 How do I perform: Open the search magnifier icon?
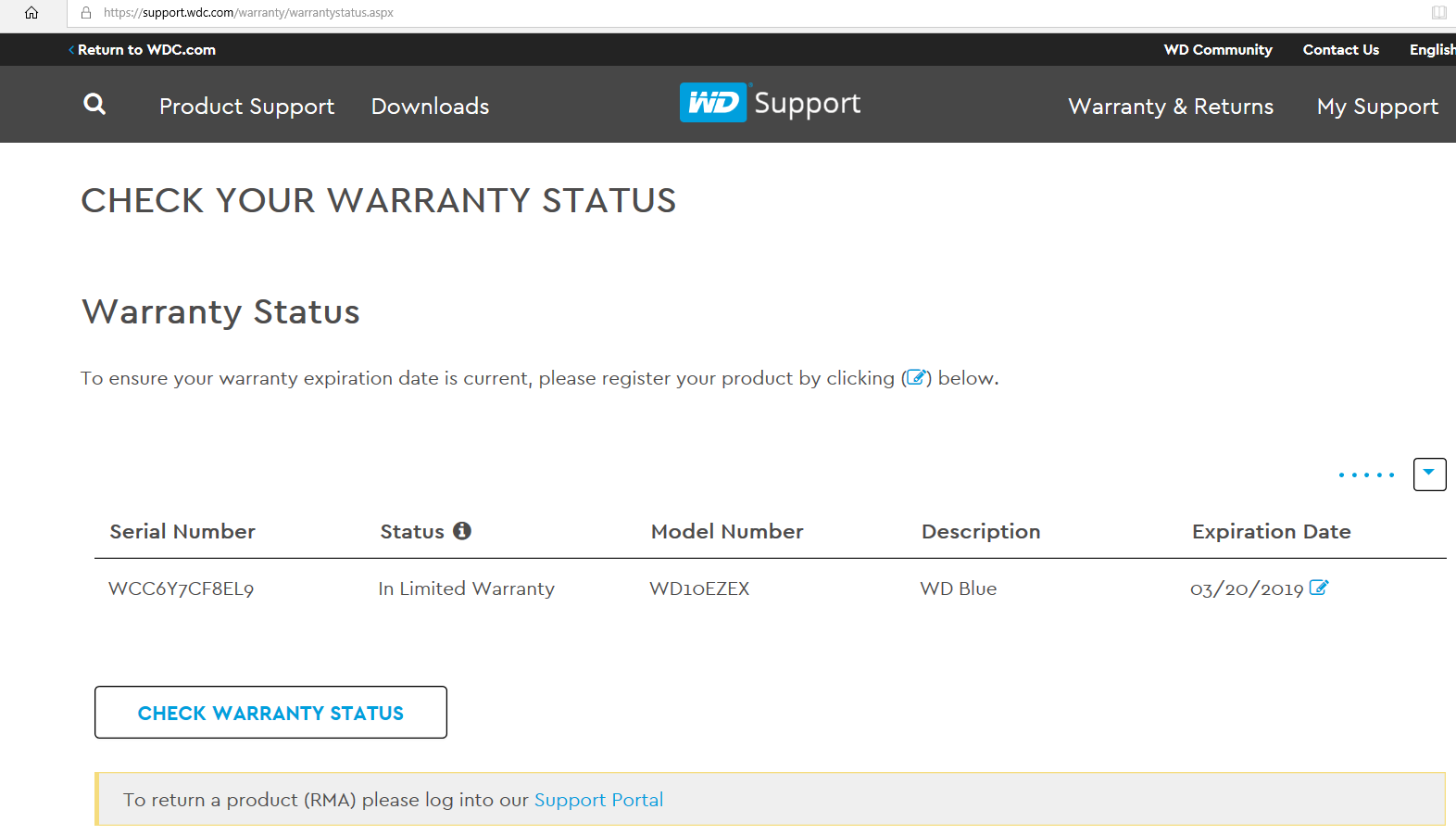point(94,105)
